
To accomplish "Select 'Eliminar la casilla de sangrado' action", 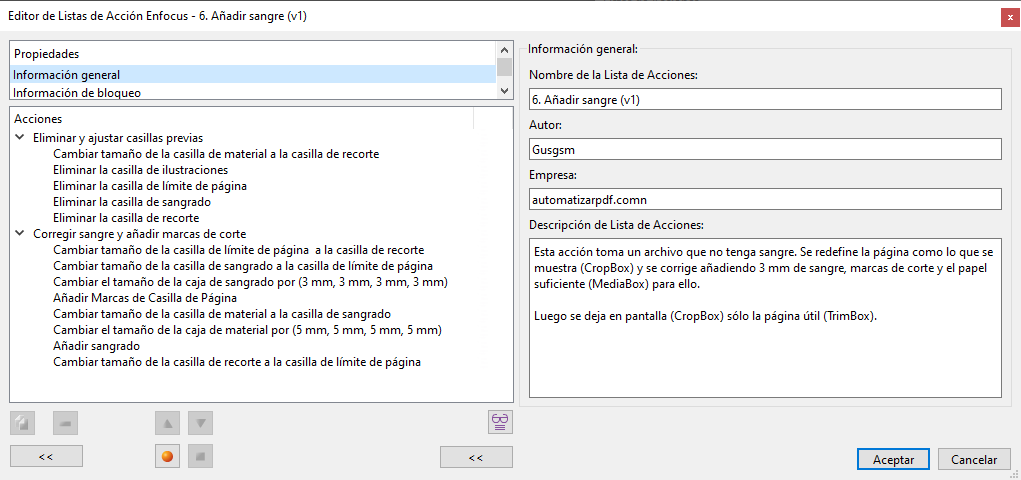I will (x=132, y=202).
